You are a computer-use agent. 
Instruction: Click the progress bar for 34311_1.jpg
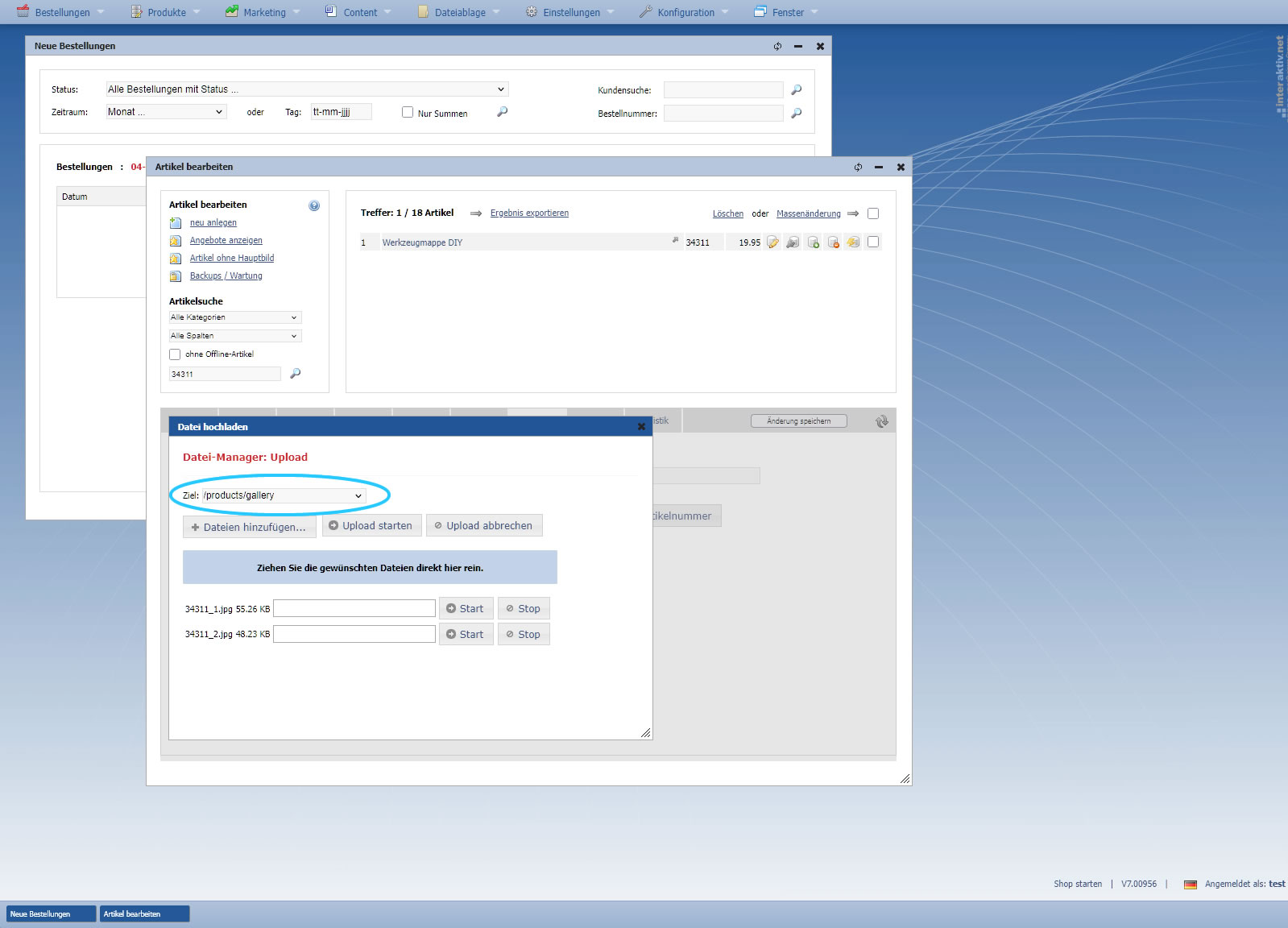(x=354, y=609)
